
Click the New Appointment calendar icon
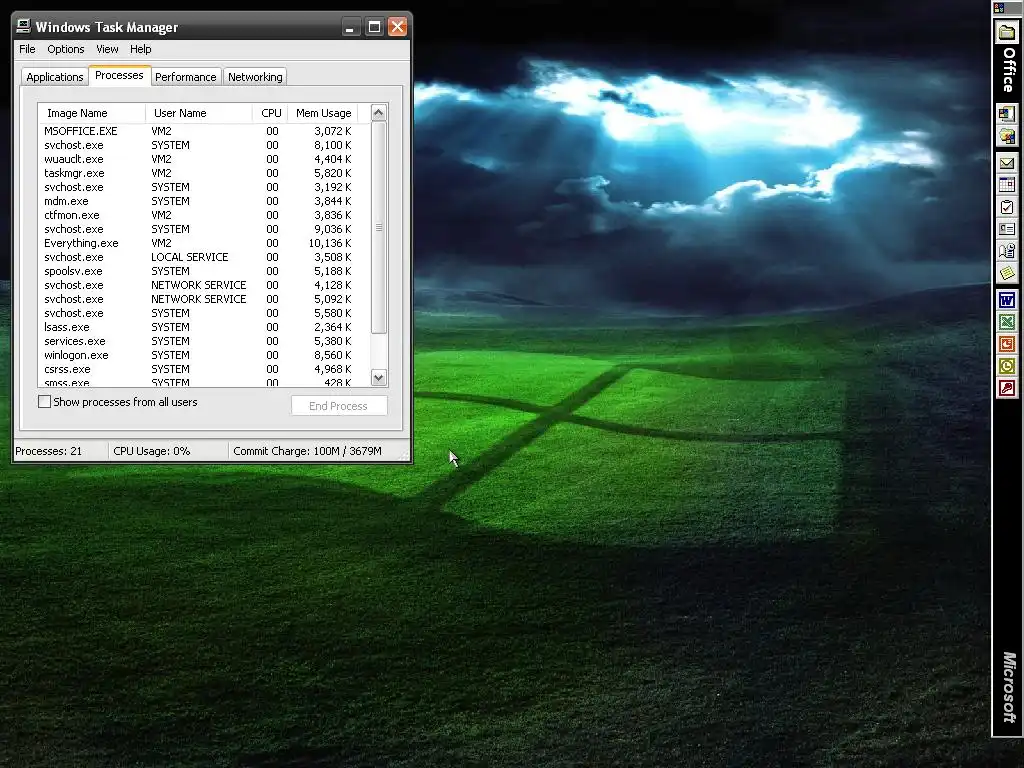pyautogui.click(x=1006, y=185)
